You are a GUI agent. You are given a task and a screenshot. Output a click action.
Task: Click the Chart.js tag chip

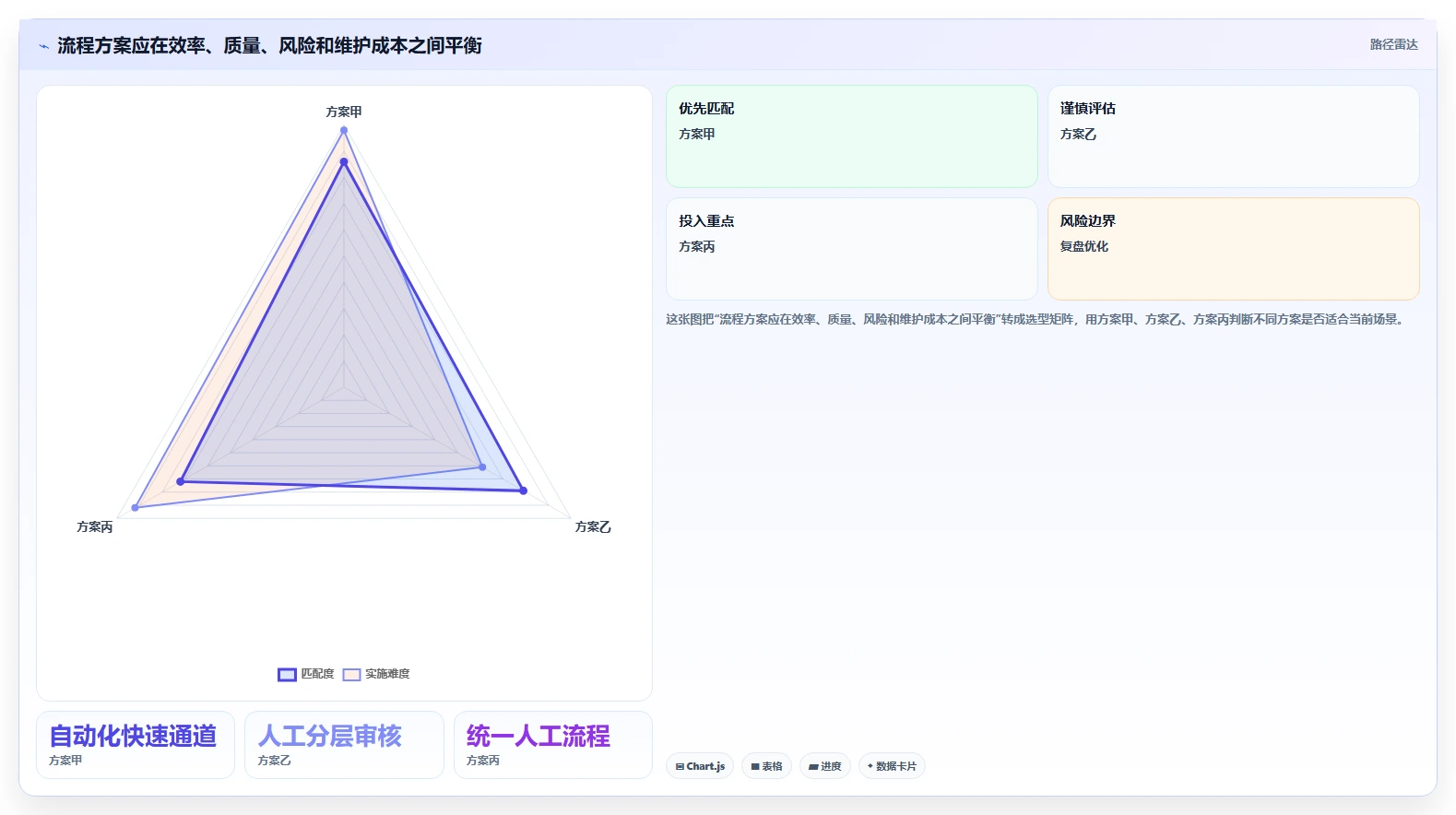(x=700, y=766)
